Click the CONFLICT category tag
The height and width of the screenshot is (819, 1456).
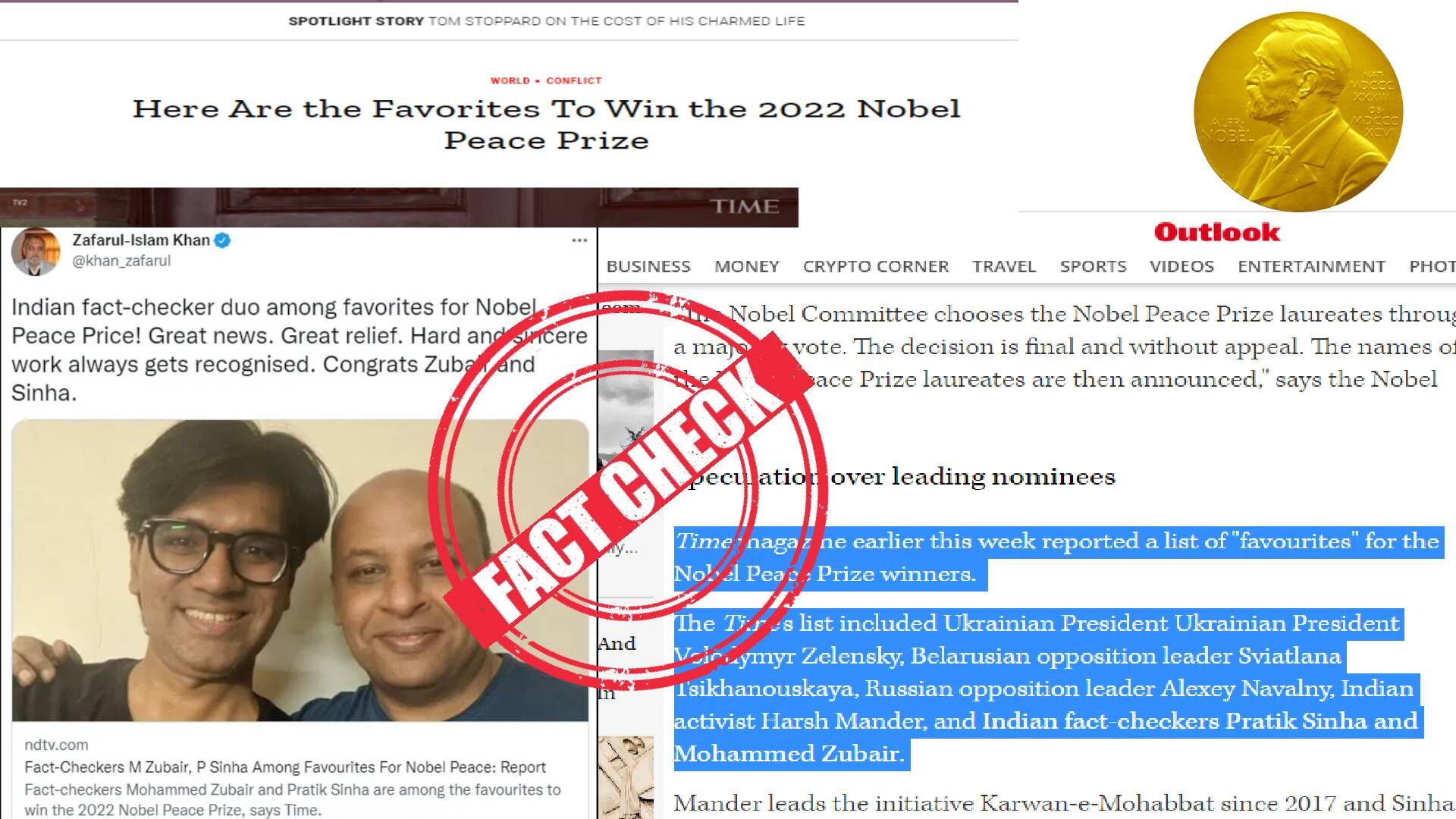pos(574,80)
